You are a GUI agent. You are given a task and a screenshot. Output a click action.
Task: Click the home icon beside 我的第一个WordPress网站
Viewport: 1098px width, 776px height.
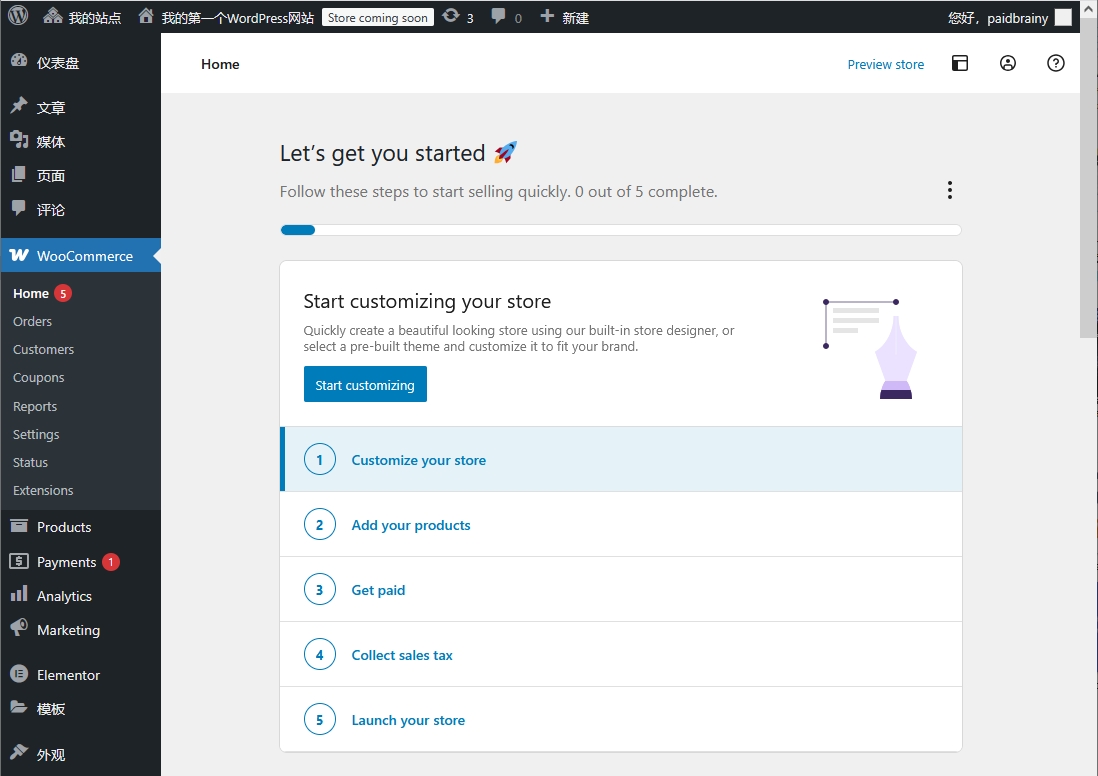click(x=146, y=16)
